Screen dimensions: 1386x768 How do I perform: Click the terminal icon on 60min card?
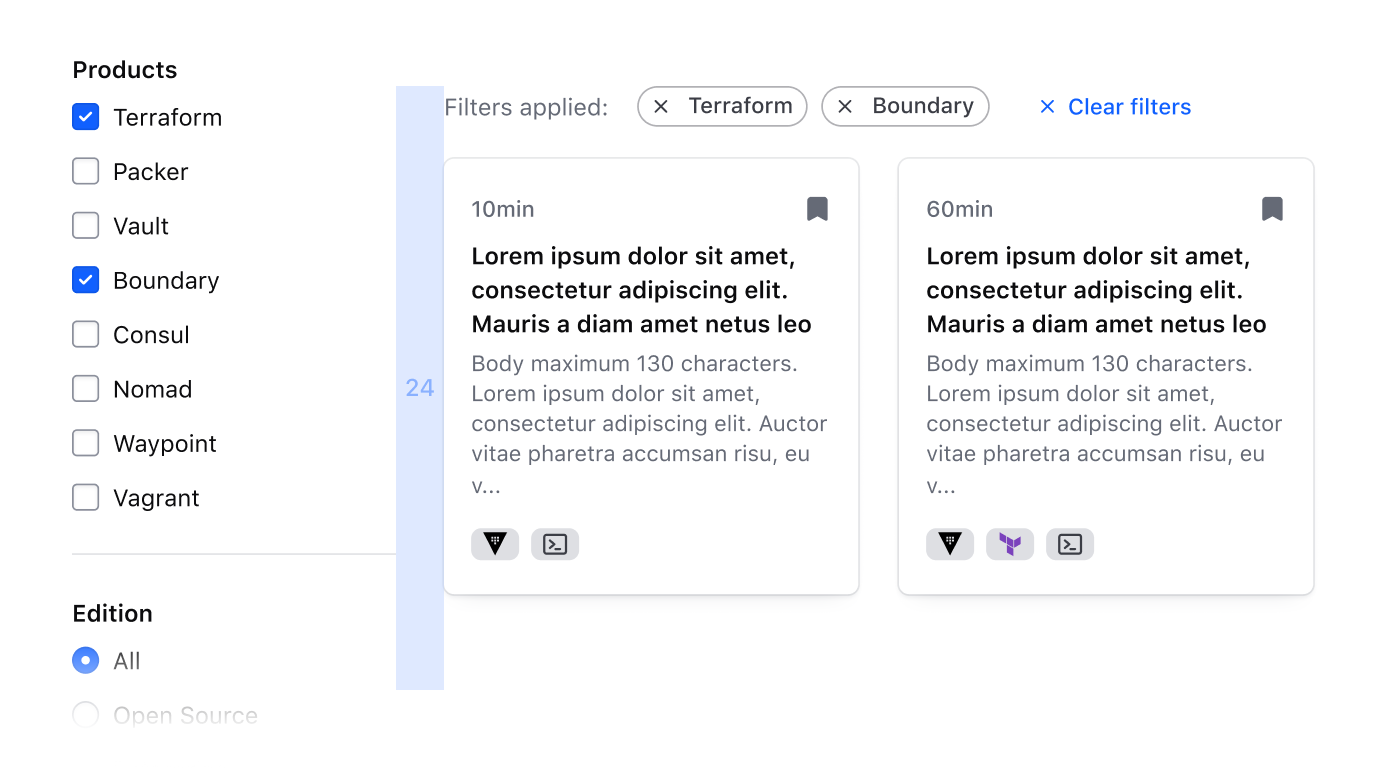click(1070, 544)
